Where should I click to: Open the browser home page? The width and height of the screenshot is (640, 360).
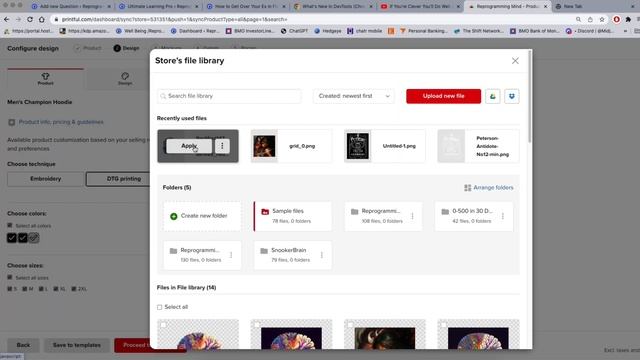point(42,19)
